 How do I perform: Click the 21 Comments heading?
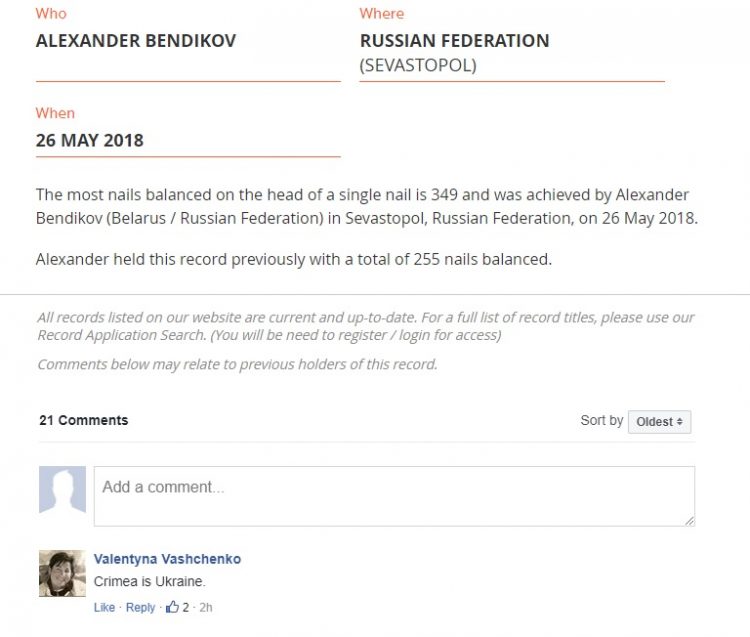[83, 420]
